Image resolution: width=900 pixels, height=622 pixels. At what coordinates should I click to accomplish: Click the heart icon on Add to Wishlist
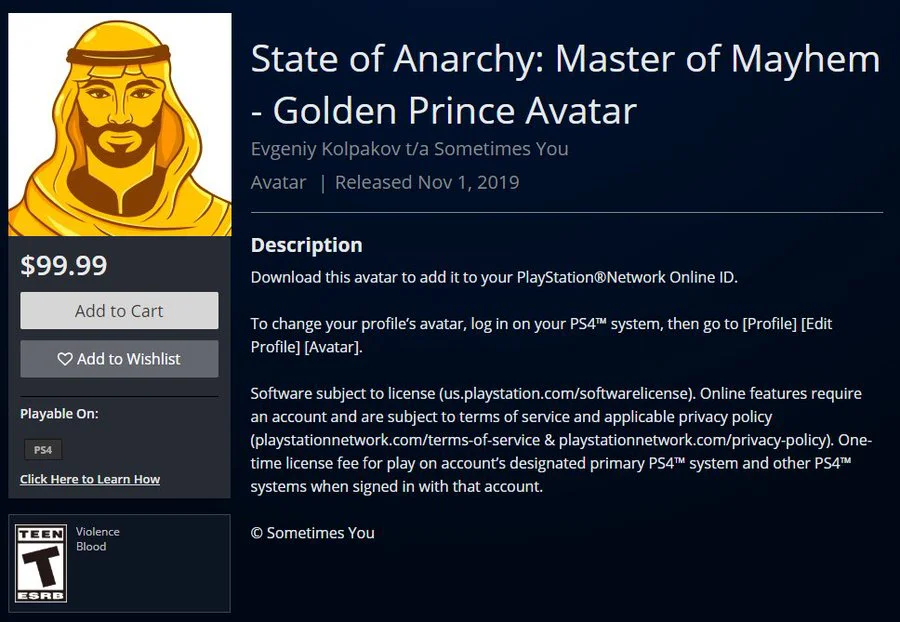(65, 359)
